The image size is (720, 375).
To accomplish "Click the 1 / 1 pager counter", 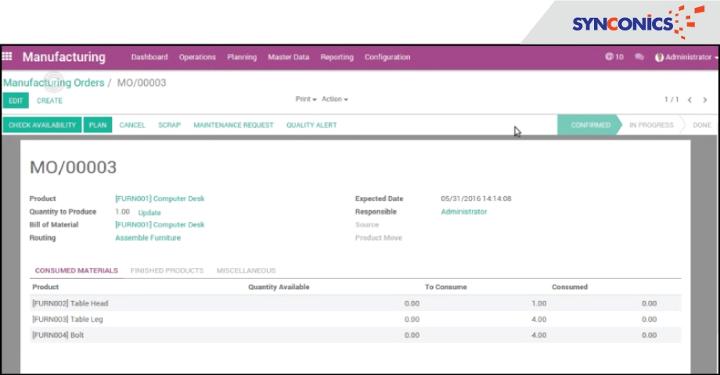I will 671,100.
